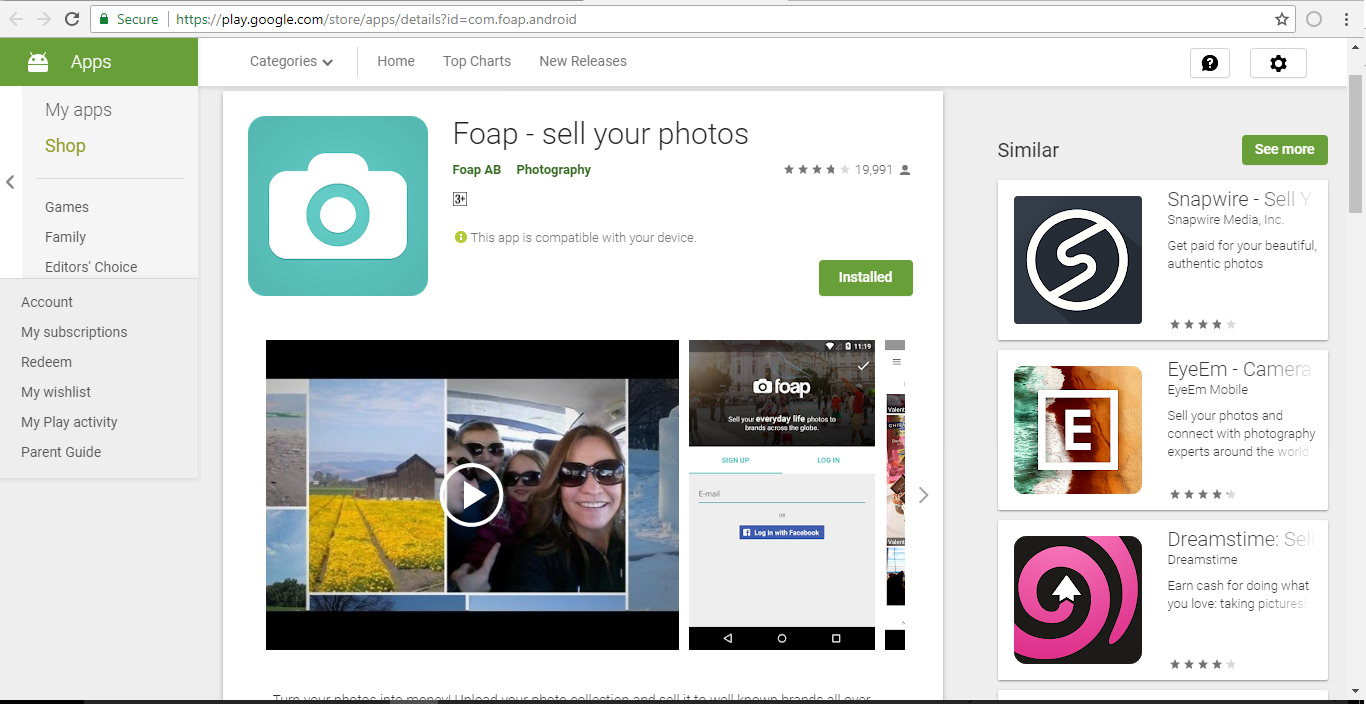The height and width of the screenshot is (704, 1366).
Task: Go to Home tab
Action: [x=396, y=61]
